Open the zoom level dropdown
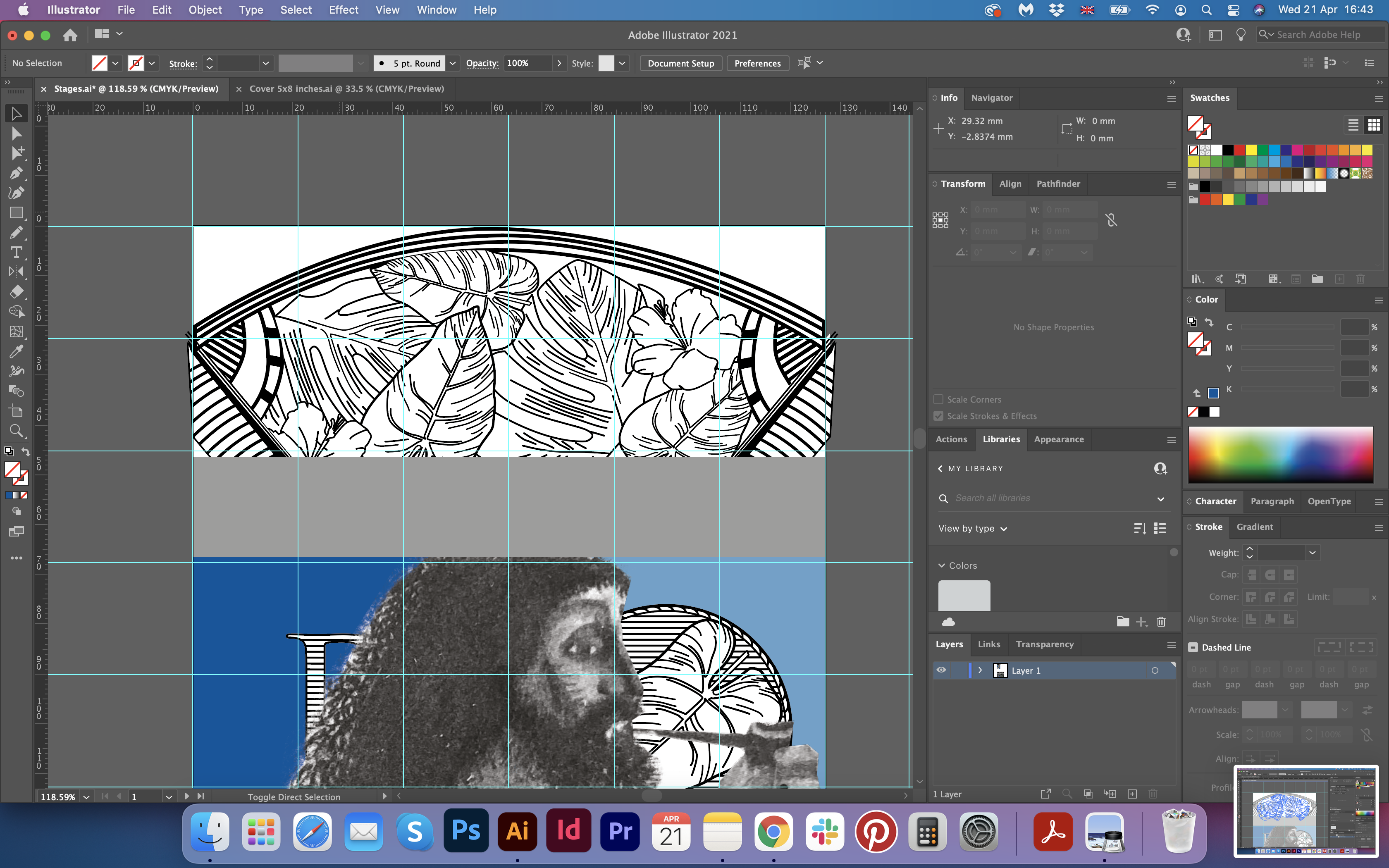Viewport: 1389px width, 868px height. point(86,797)
